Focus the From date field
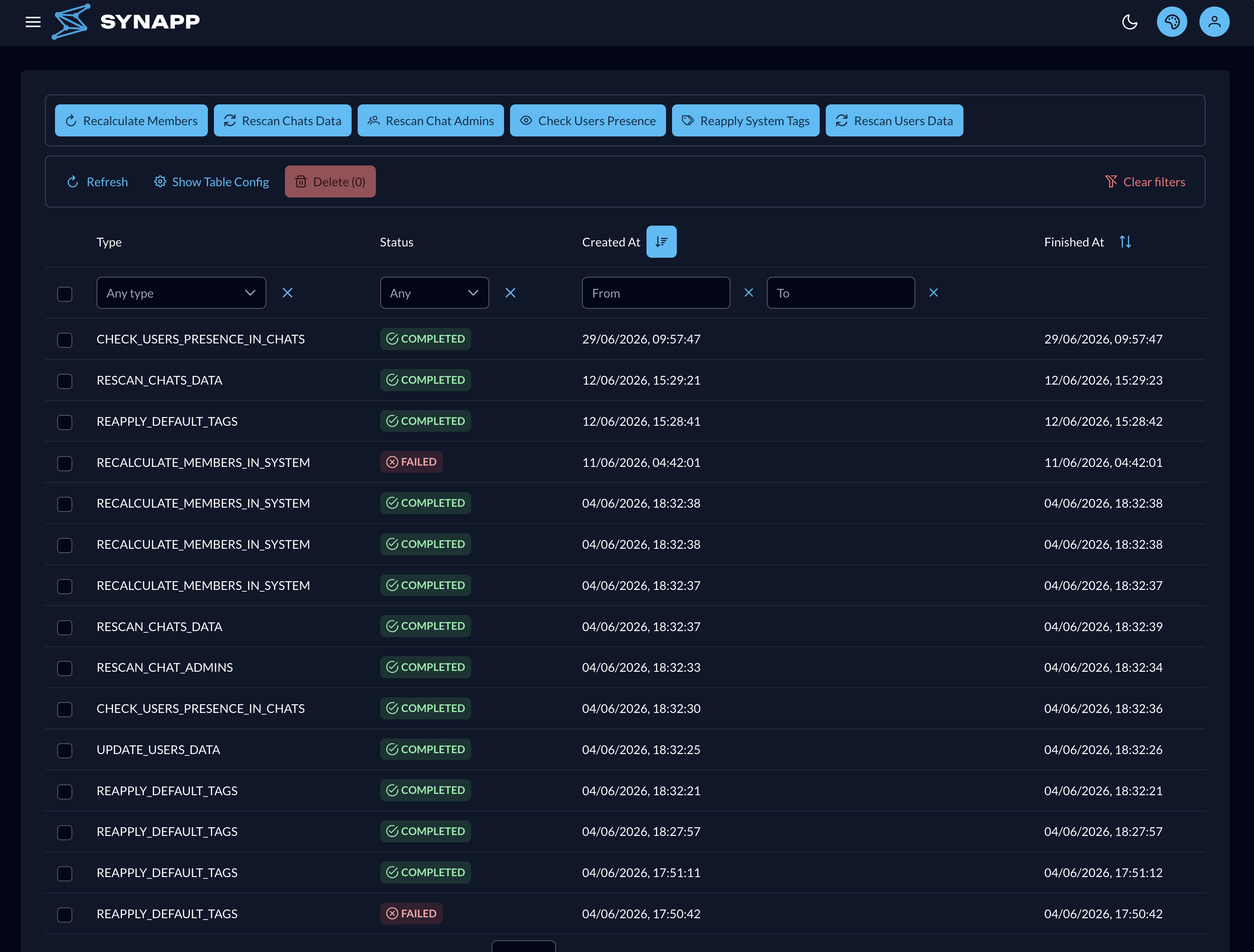 (x=656, y=293)
